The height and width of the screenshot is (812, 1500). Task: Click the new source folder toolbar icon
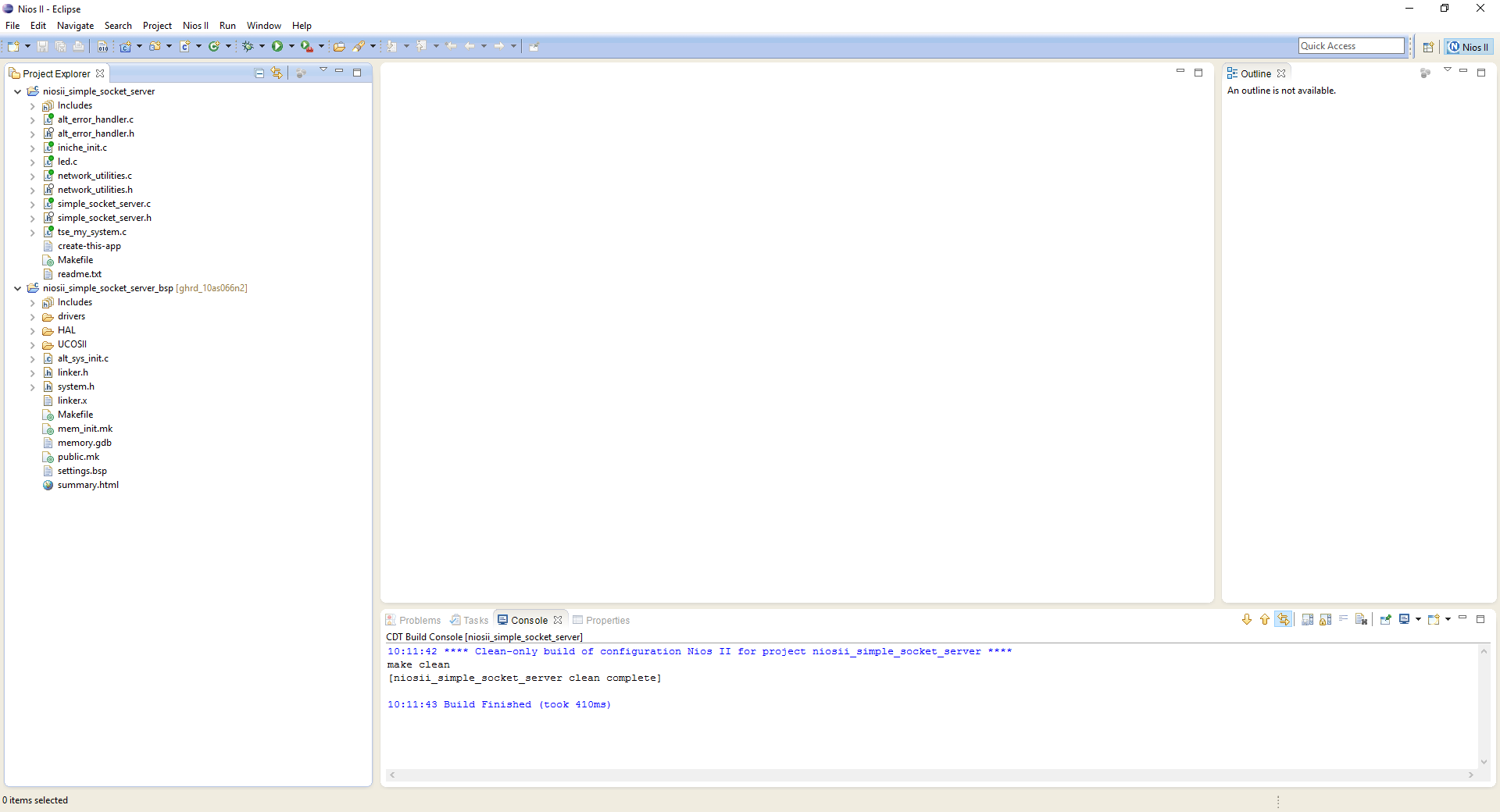[155, 47]
